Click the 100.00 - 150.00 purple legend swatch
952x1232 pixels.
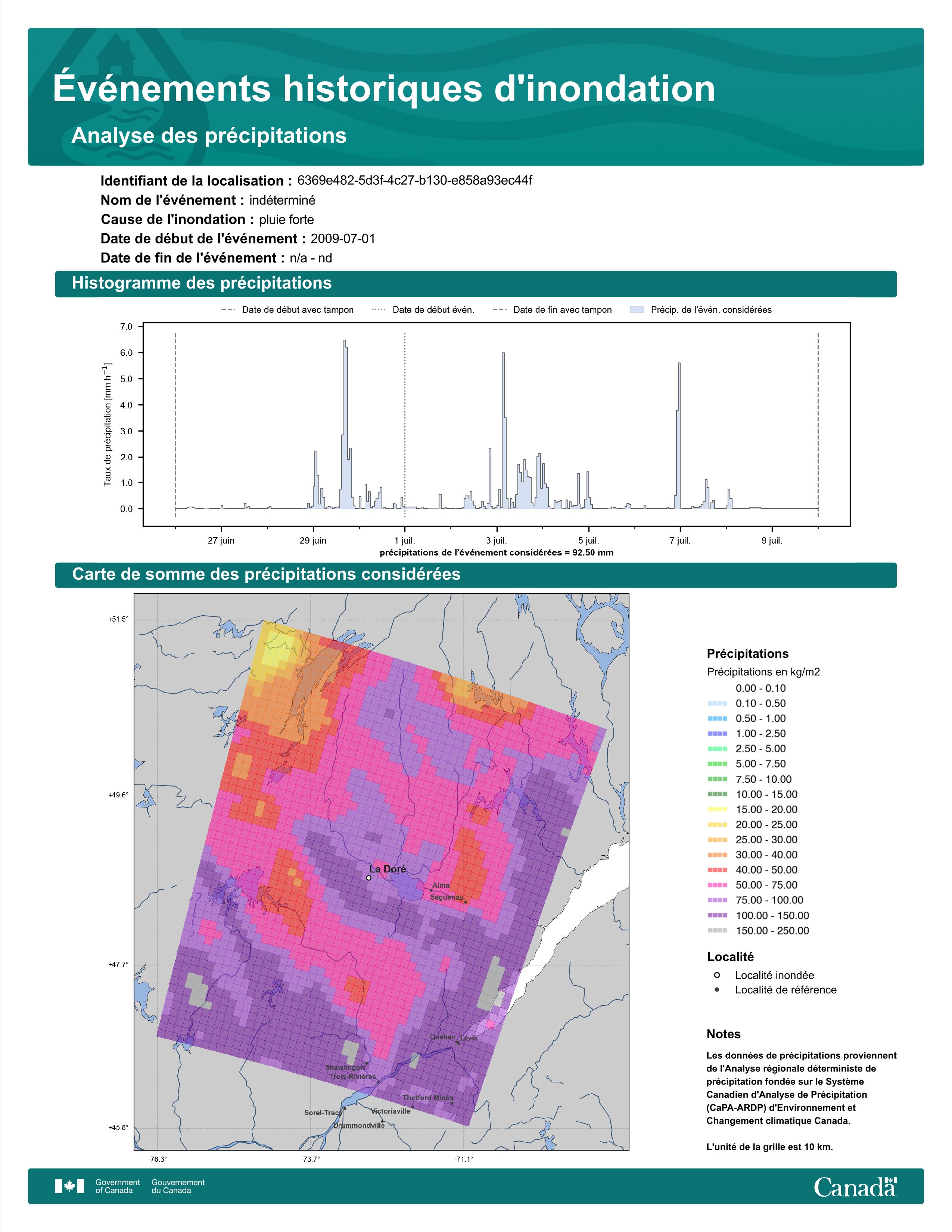(717, 915)
